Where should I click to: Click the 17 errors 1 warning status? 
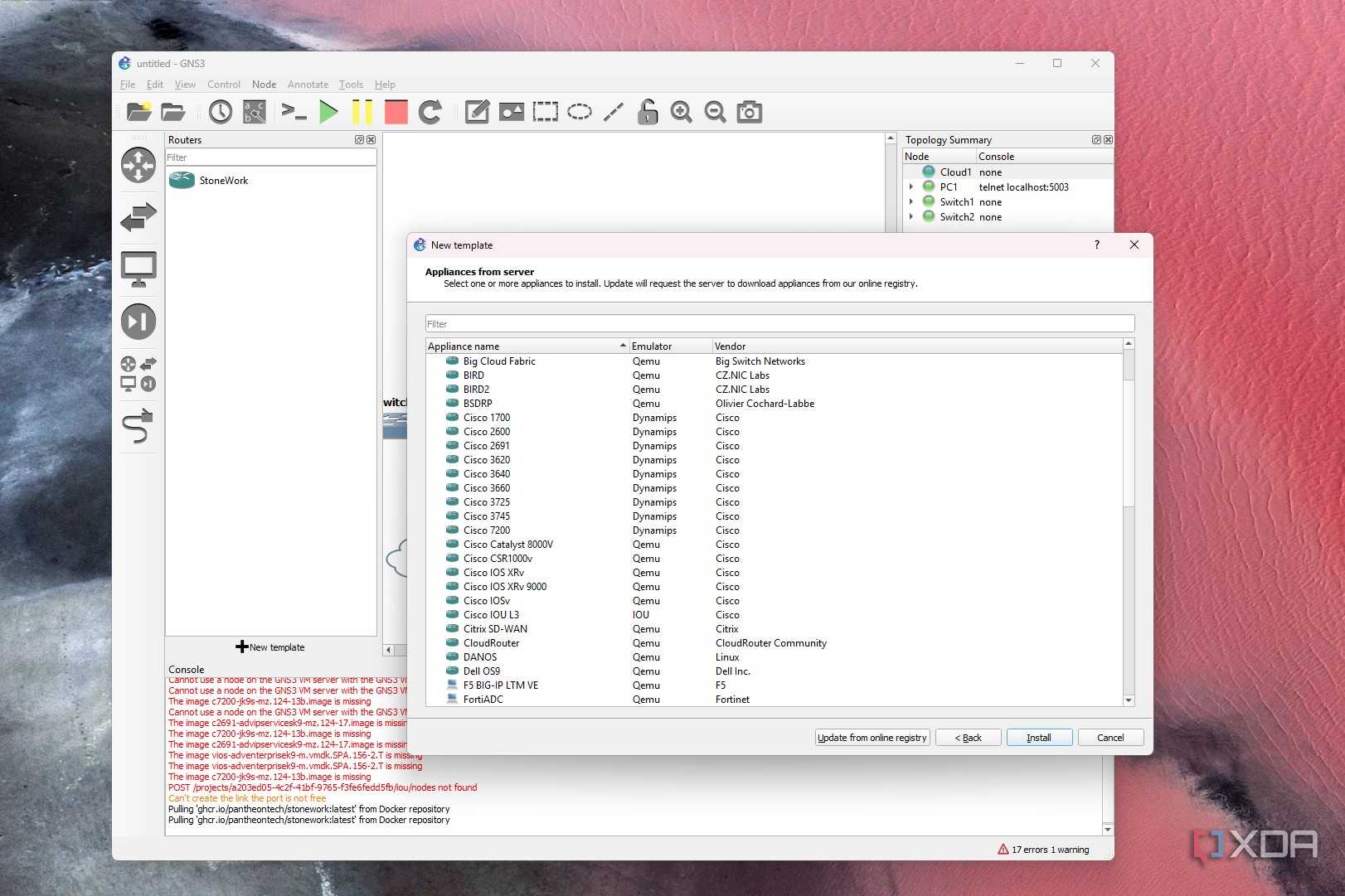[1043, 850]
